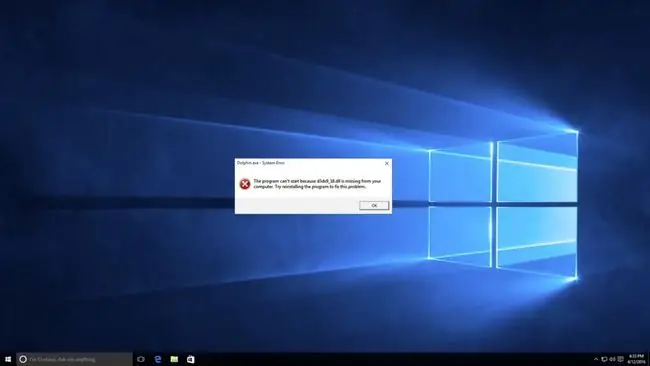Close the Dolphin.exe System Error dialog
The width and height of the screenshot is (650, 366).
[387, 163]
